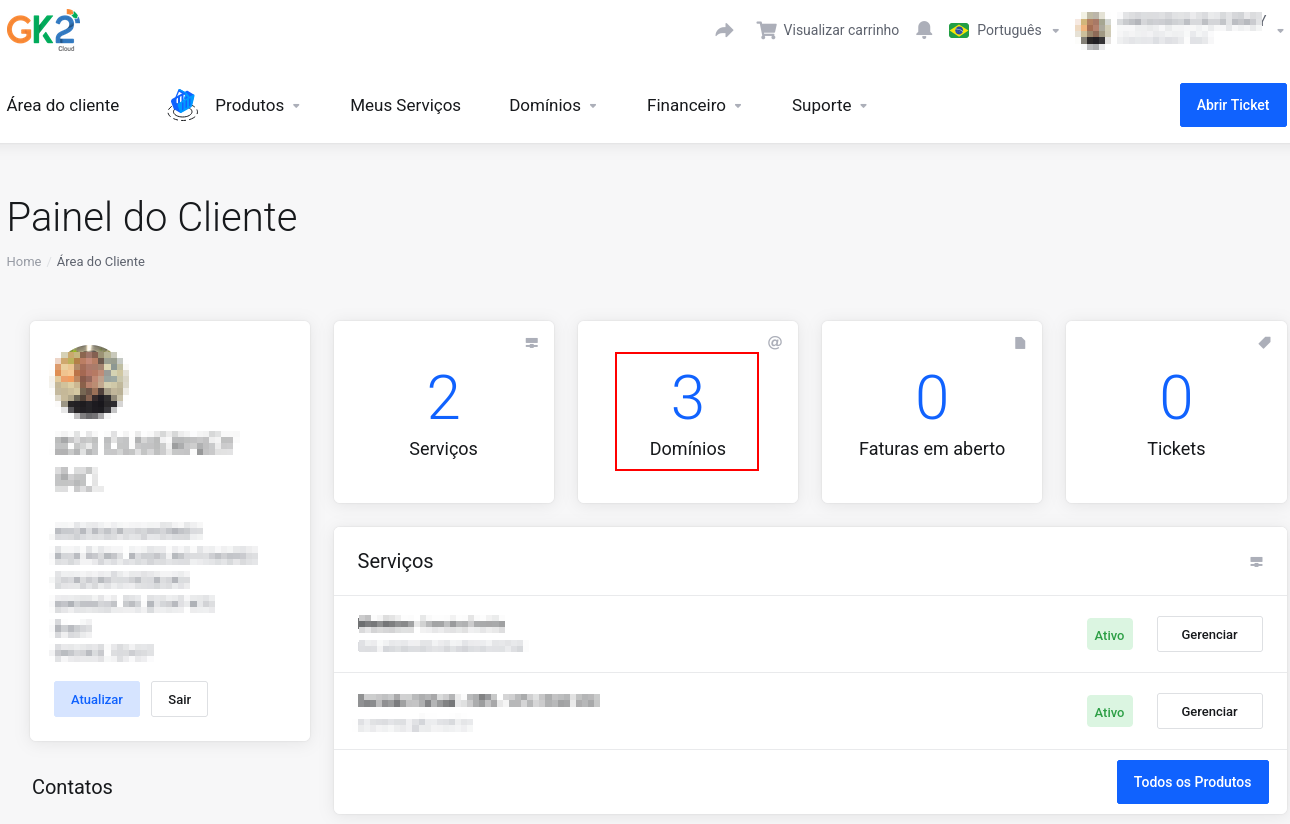Click the Atualizar button
The image size is (1290, 824).
(97, 699)
